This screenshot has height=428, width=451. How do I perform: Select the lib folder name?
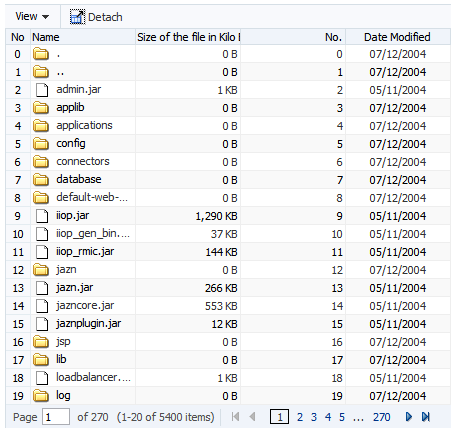pyautogui.click(x=61, y=359)
